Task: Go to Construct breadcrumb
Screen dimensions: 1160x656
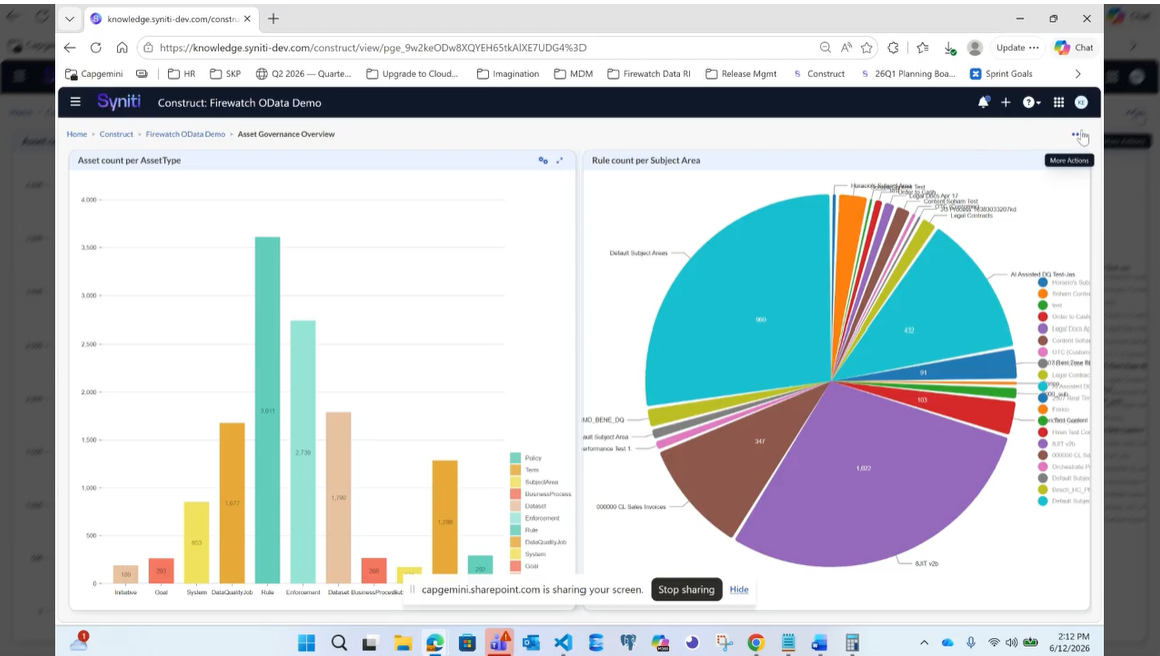Action: (x=116, y=135)
